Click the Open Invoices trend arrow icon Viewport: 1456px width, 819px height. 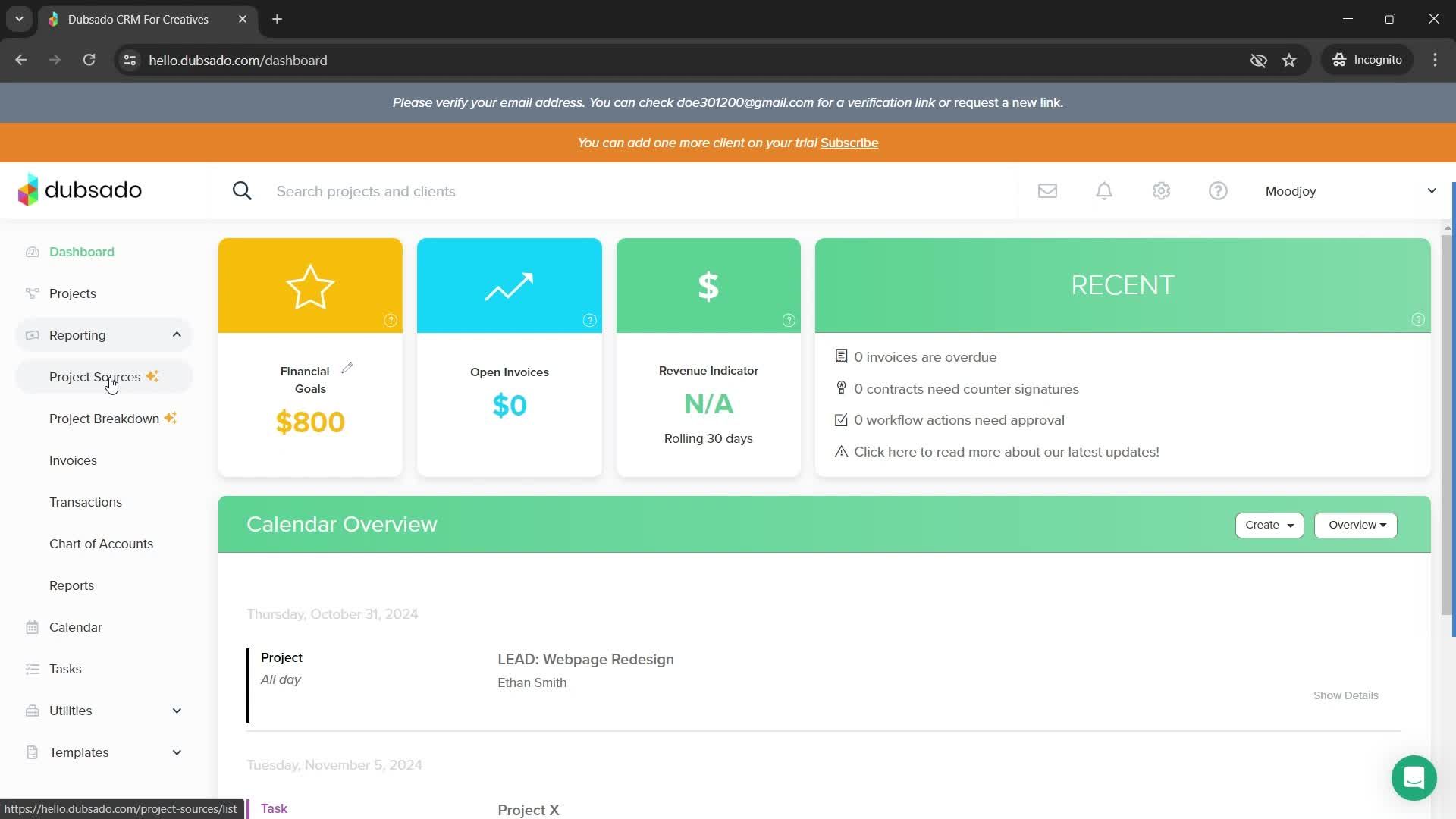[x=509, y=287]
